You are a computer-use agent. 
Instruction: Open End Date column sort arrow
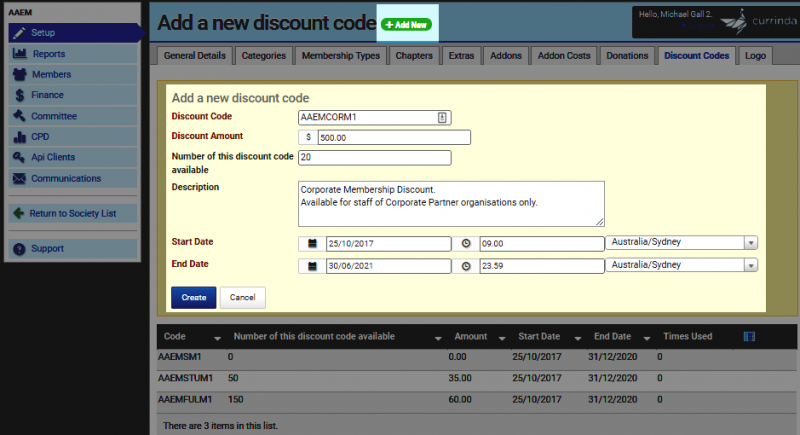(646, 338)
